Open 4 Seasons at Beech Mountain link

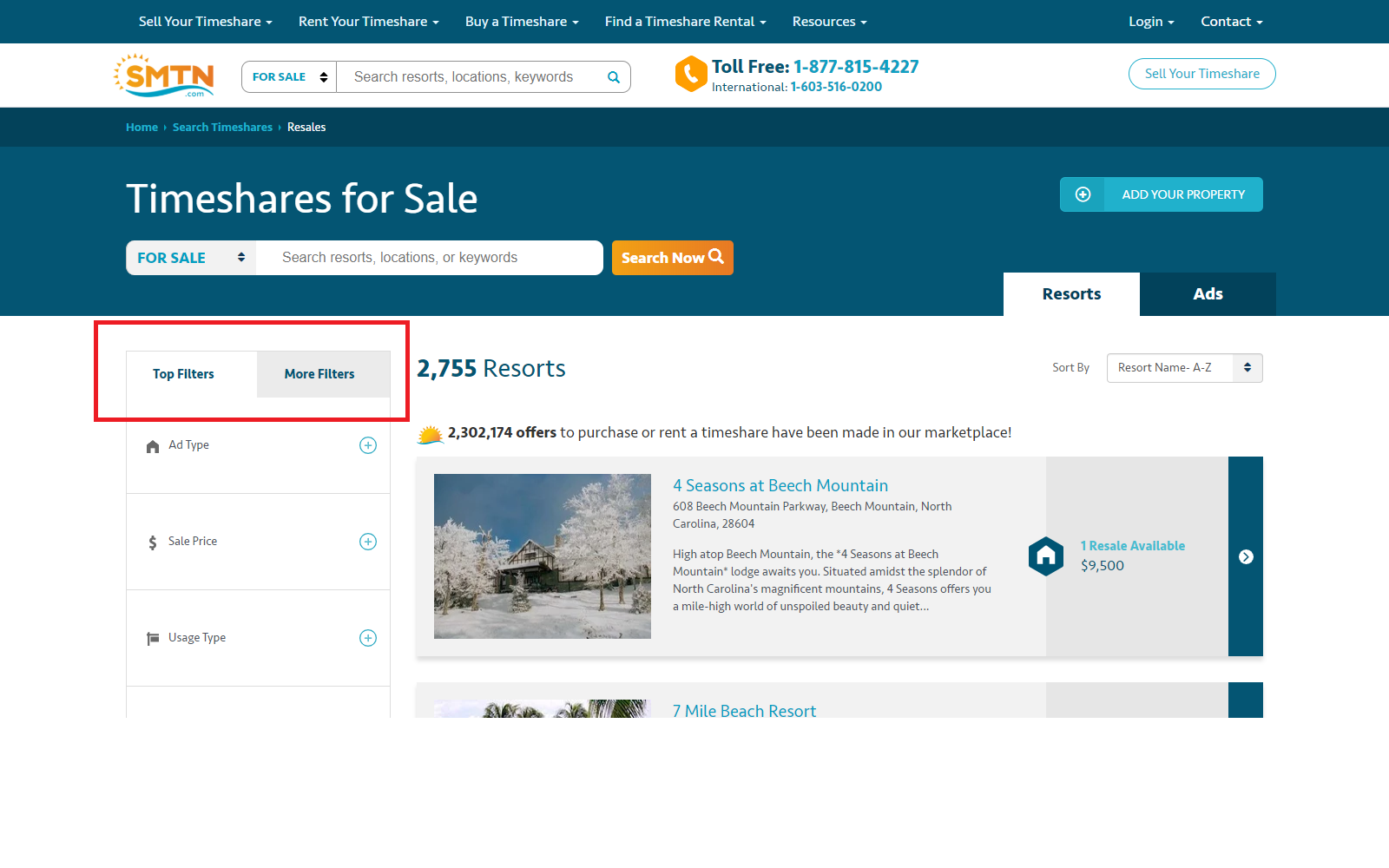(x=780, y=486)
